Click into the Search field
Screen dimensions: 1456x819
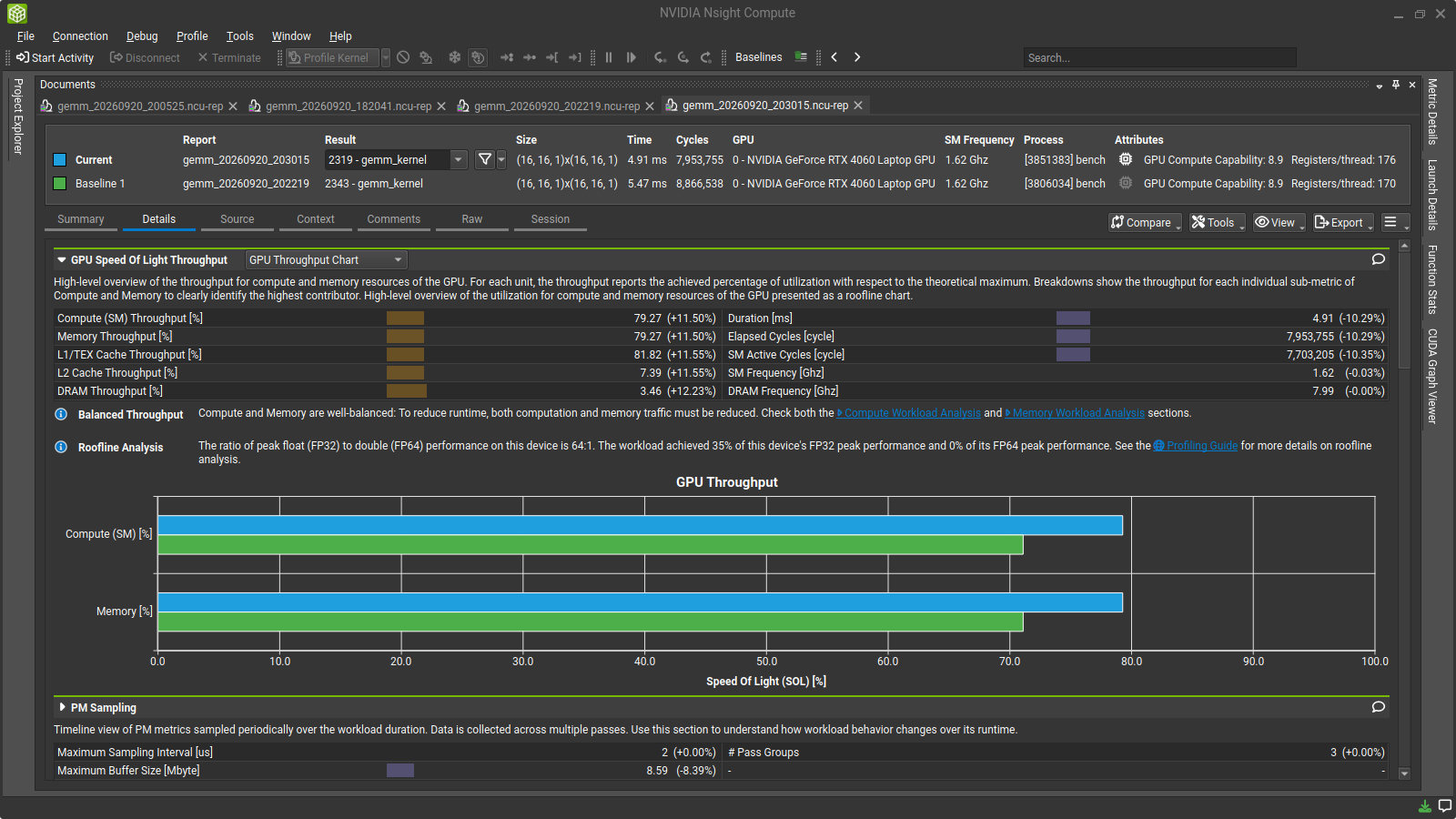pyautogui.click(x=1159, y=57)
